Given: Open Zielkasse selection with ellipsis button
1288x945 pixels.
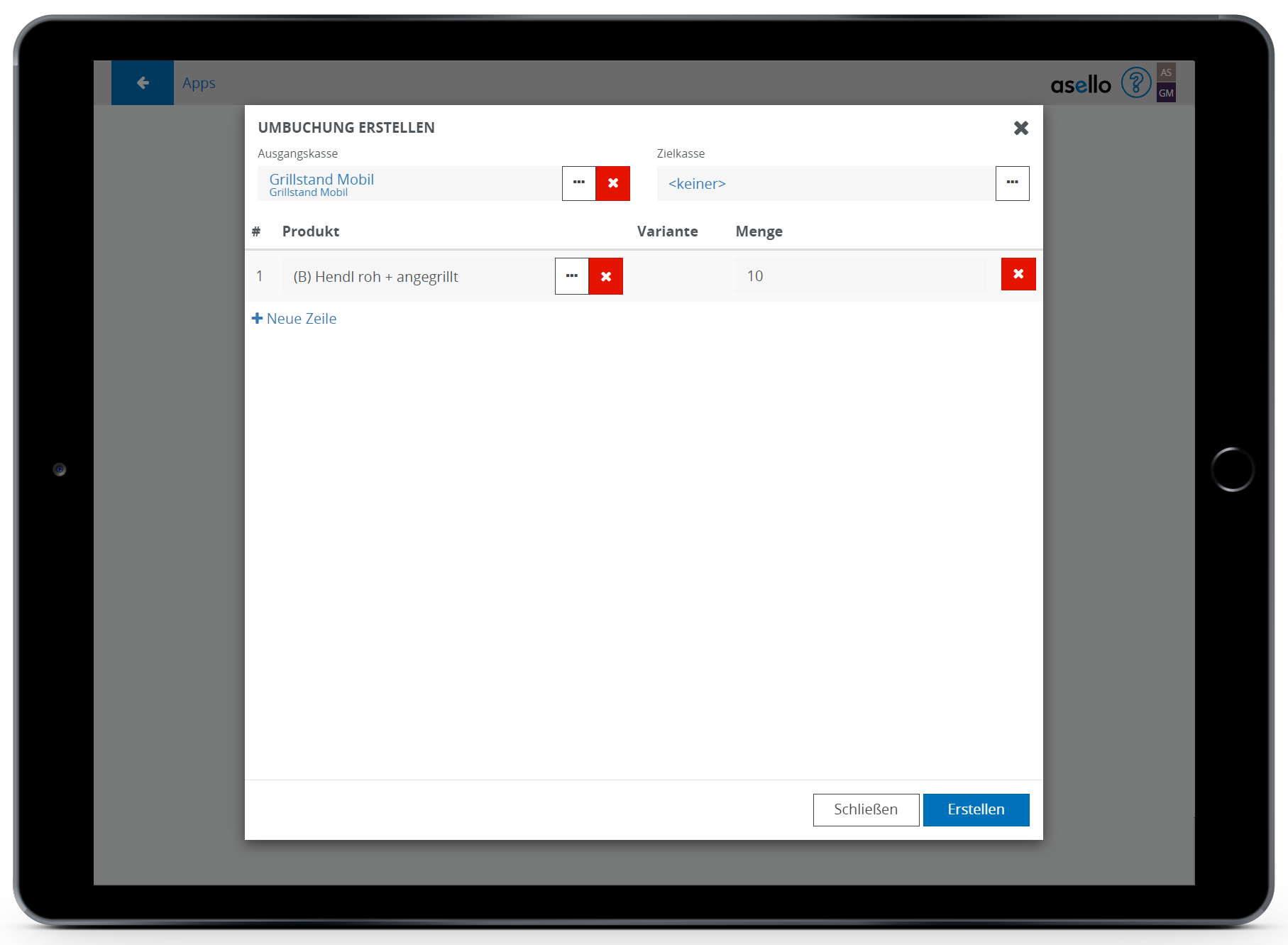Looking at the screenshot, I should pyautogui.click(x=1012, y=184).
